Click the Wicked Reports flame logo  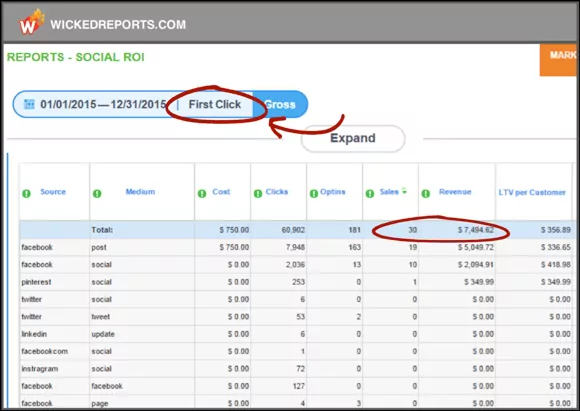[x=31, y=23]
